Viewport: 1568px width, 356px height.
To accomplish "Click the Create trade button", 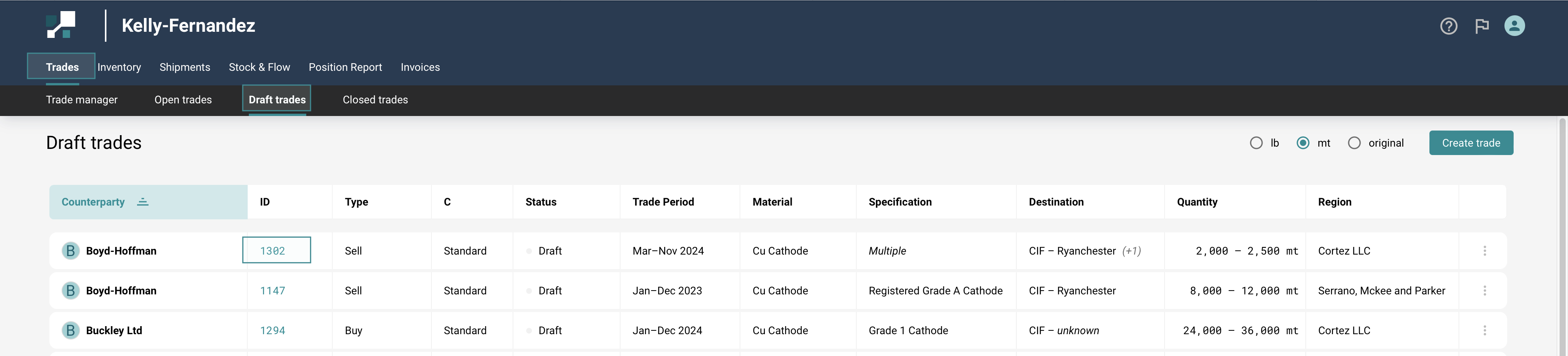I will [1471, 143].
